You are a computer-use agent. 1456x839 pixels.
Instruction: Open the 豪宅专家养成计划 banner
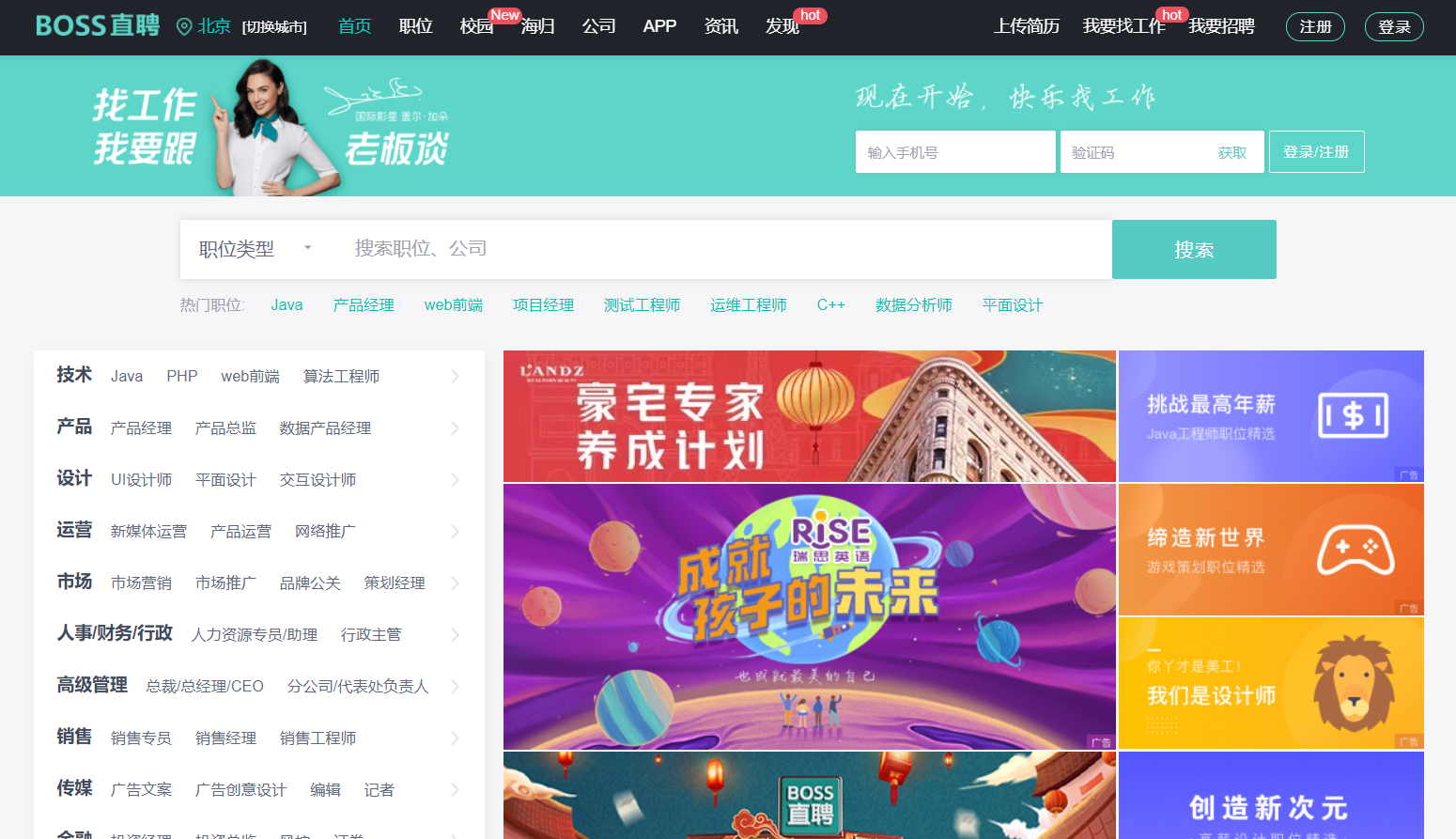[810, 416]
